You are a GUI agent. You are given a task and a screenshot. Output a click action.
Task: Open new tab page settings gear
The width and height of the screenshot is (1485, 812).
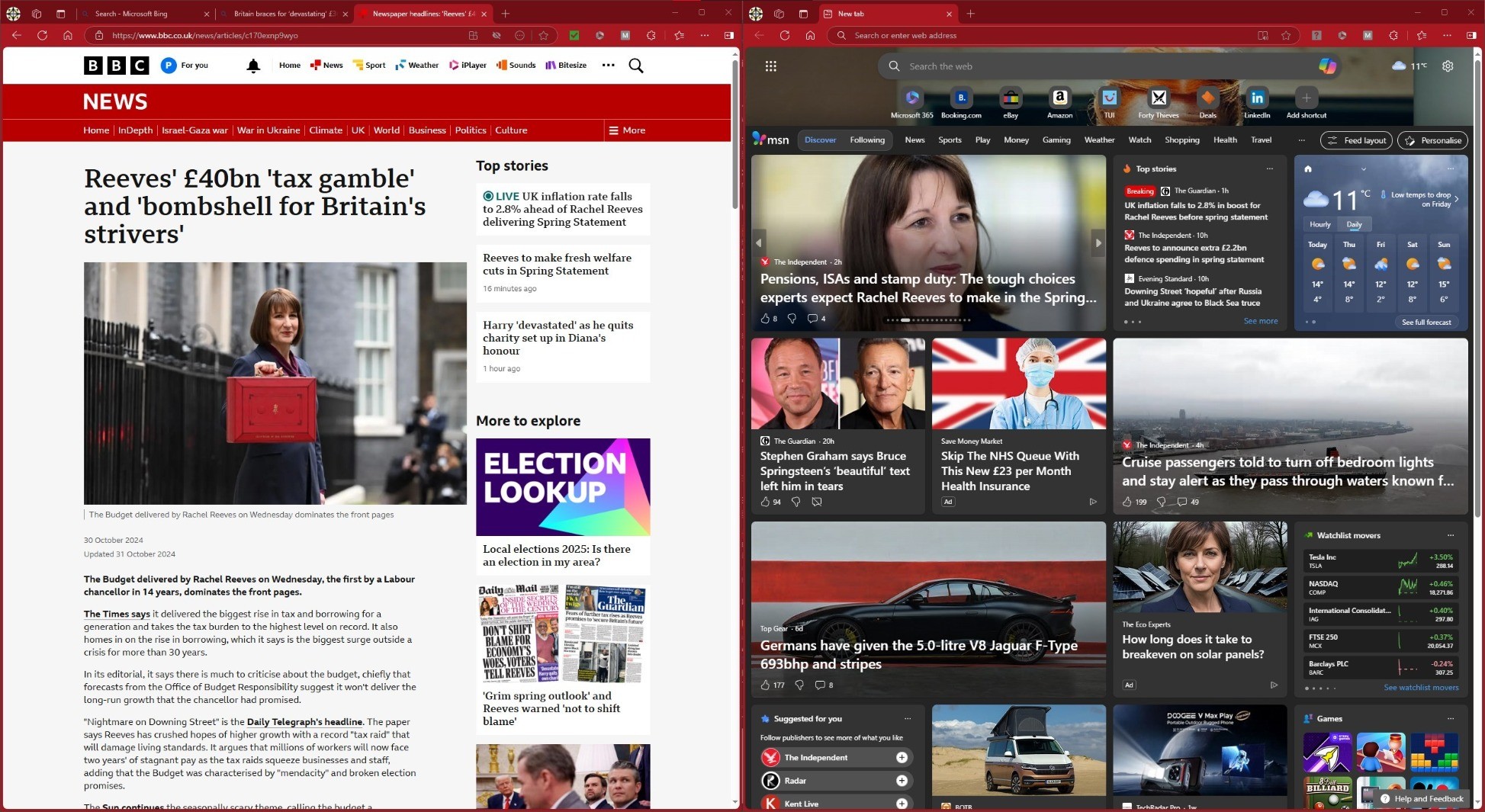click(x=1448, y=66)
